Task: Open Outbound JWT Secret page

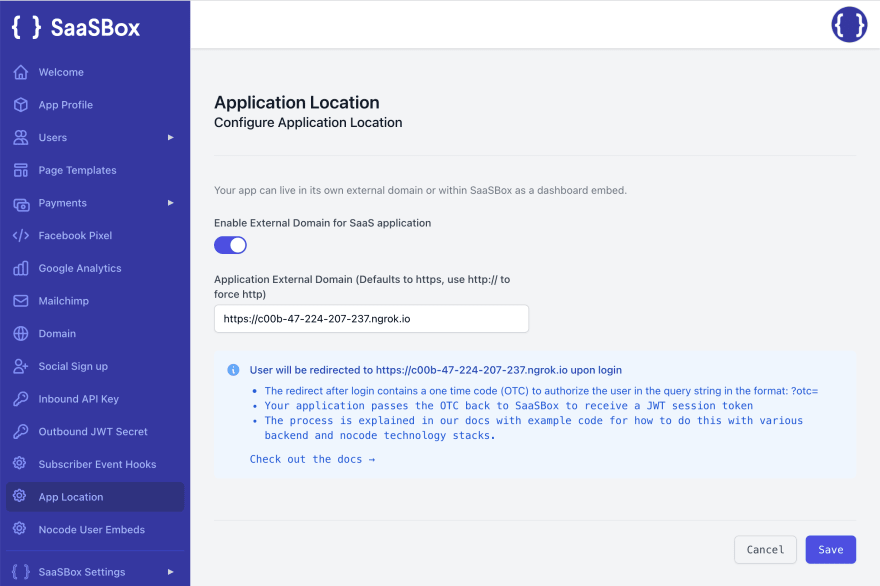Action: [x=95, y=432]
